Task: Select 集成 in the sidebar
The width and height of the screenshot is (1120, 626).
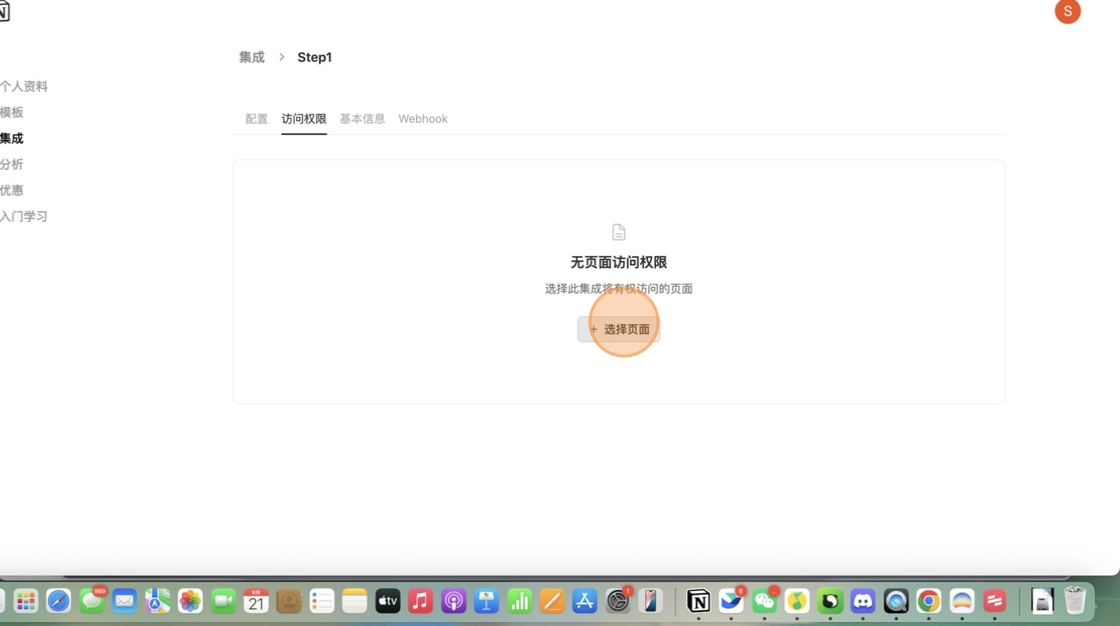Action: pyautogui.click(x=11, y=139)
